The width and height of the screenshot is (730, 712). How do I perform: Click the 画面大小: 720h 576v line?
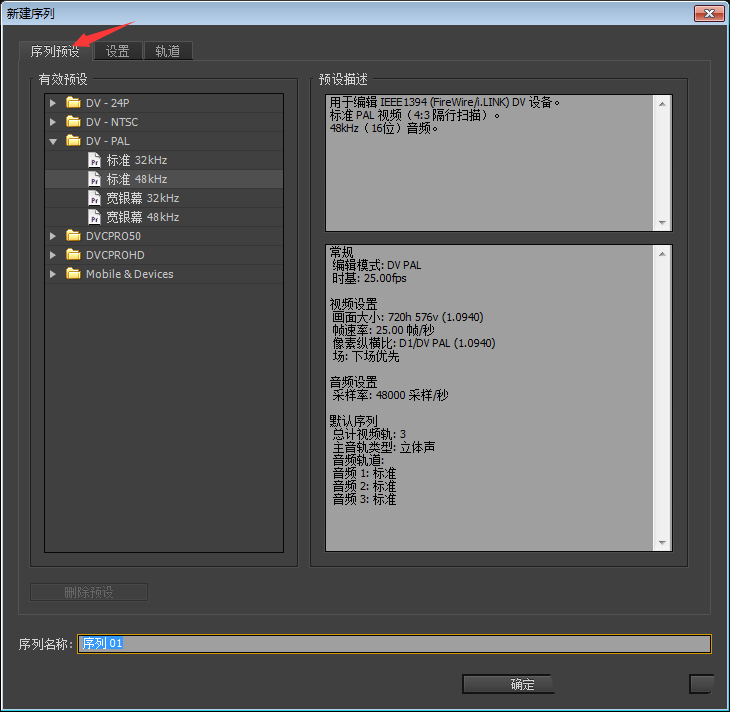(408, 317)
